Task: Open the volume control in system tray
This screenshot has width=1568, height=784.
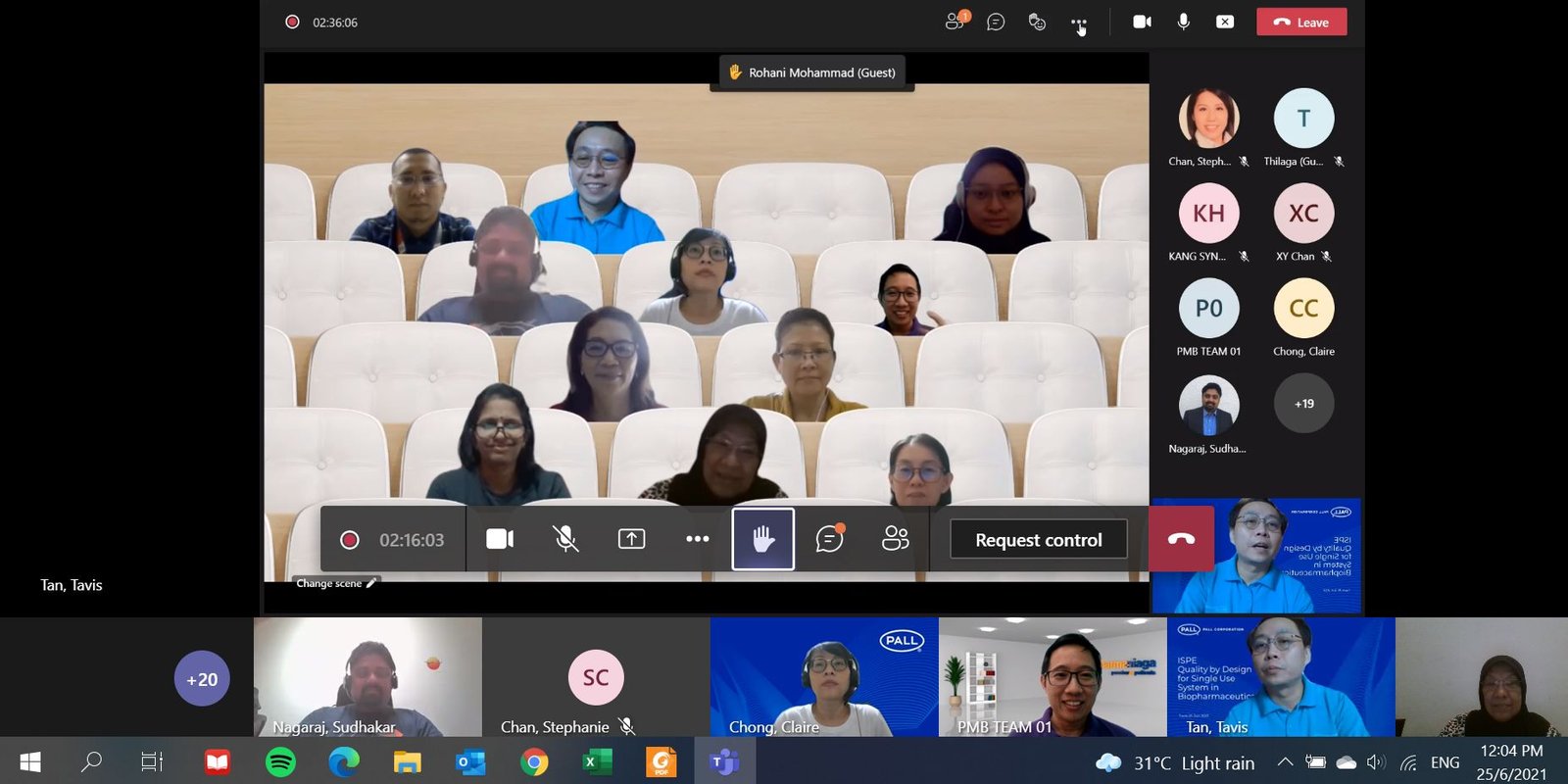Action: 1376,762
